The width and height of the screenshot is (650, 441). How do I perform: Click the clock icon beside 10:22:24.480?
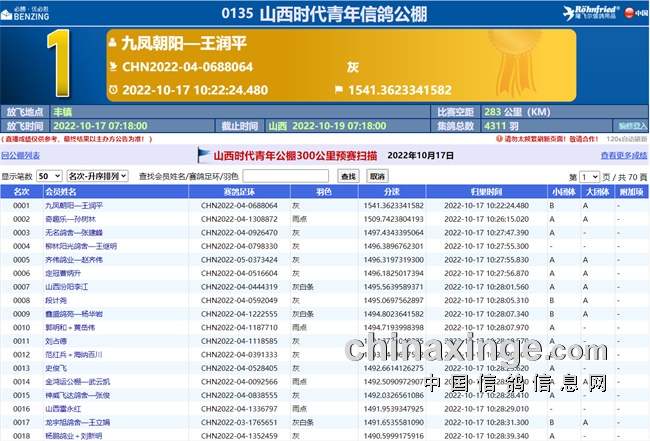[x=113, y=90]
